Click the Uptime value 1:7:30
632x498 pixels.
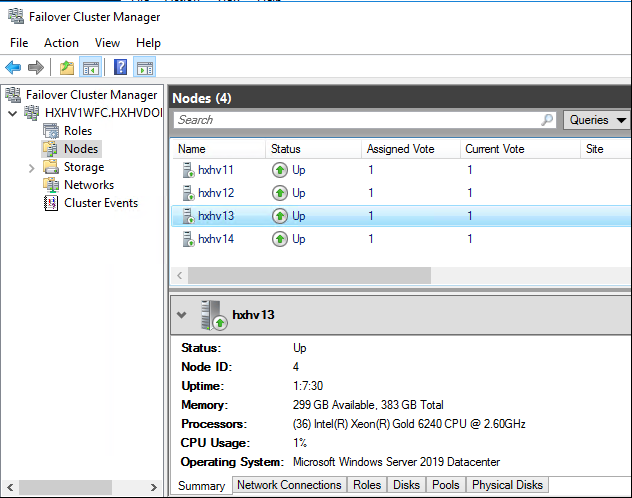(x=308, y=386)
